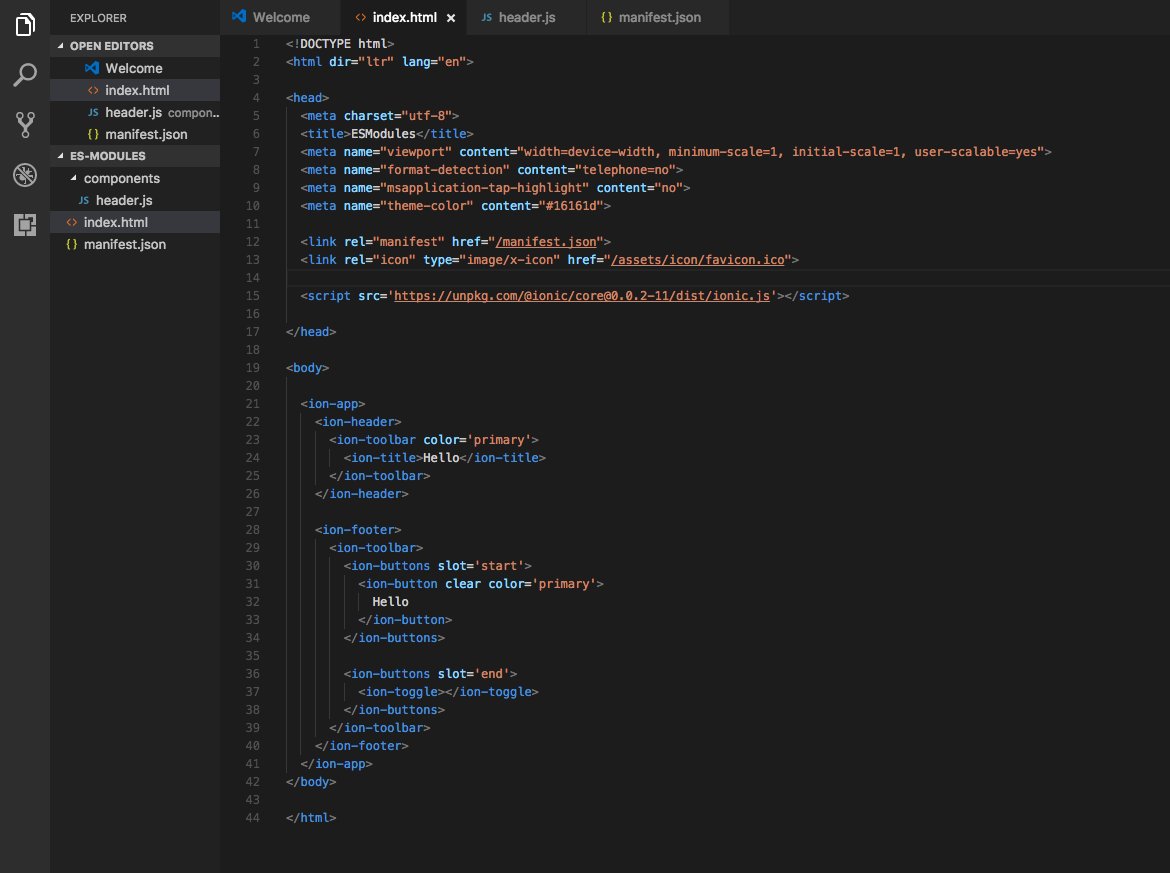The image size is (1170, 873).
Task: Click the JS icon in the header.js tab
Action: pyautogui.click(x=487, y=17)
